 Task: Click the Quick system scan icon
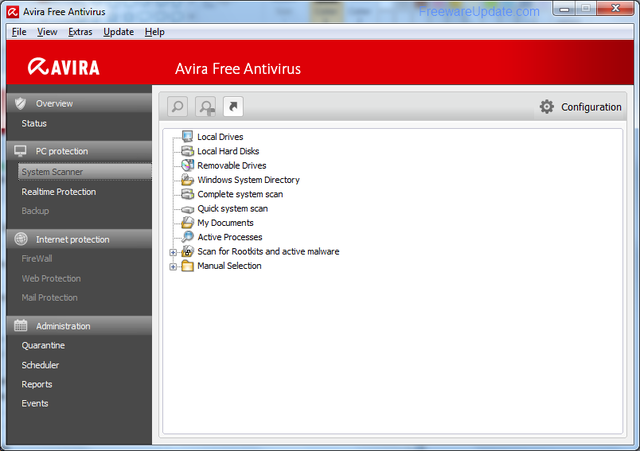187,209
